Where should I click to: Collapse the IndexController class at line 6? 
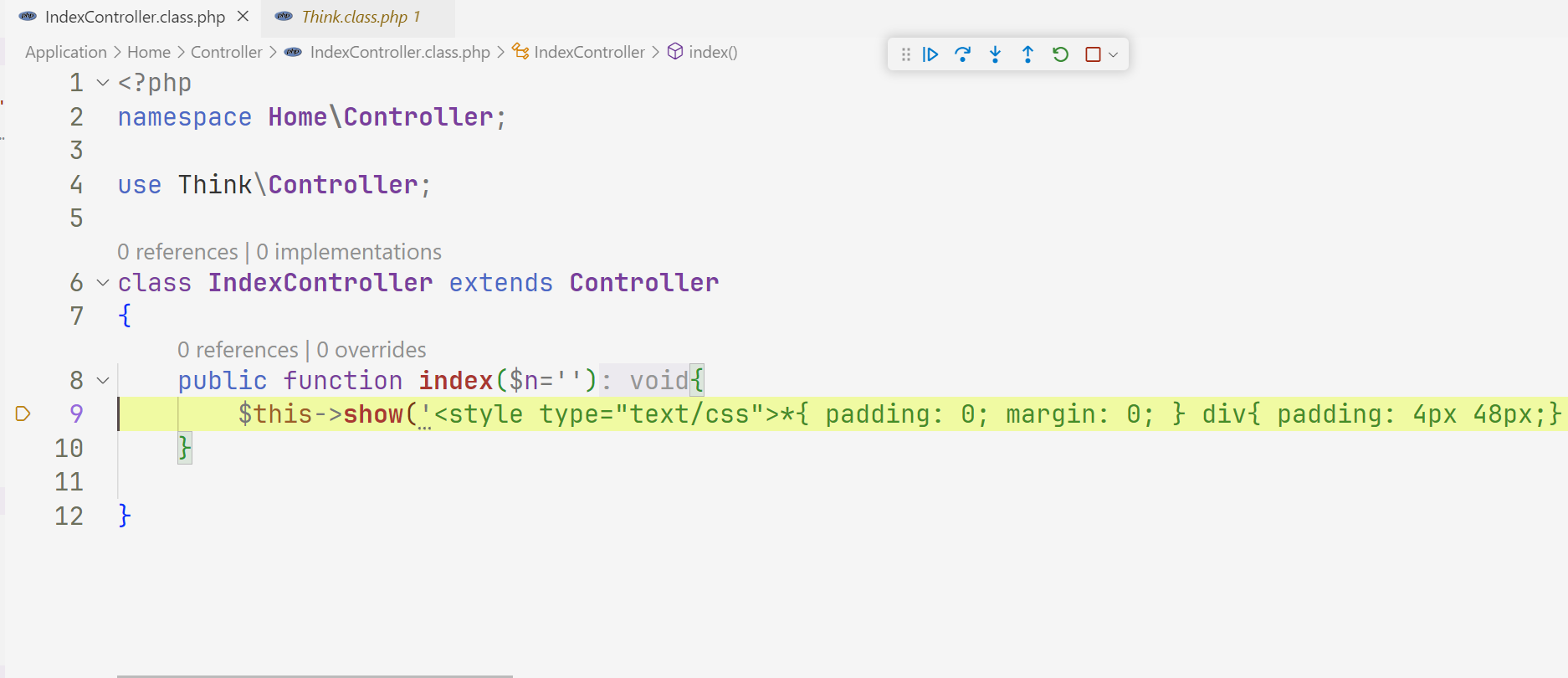click(x=103, y=283)
